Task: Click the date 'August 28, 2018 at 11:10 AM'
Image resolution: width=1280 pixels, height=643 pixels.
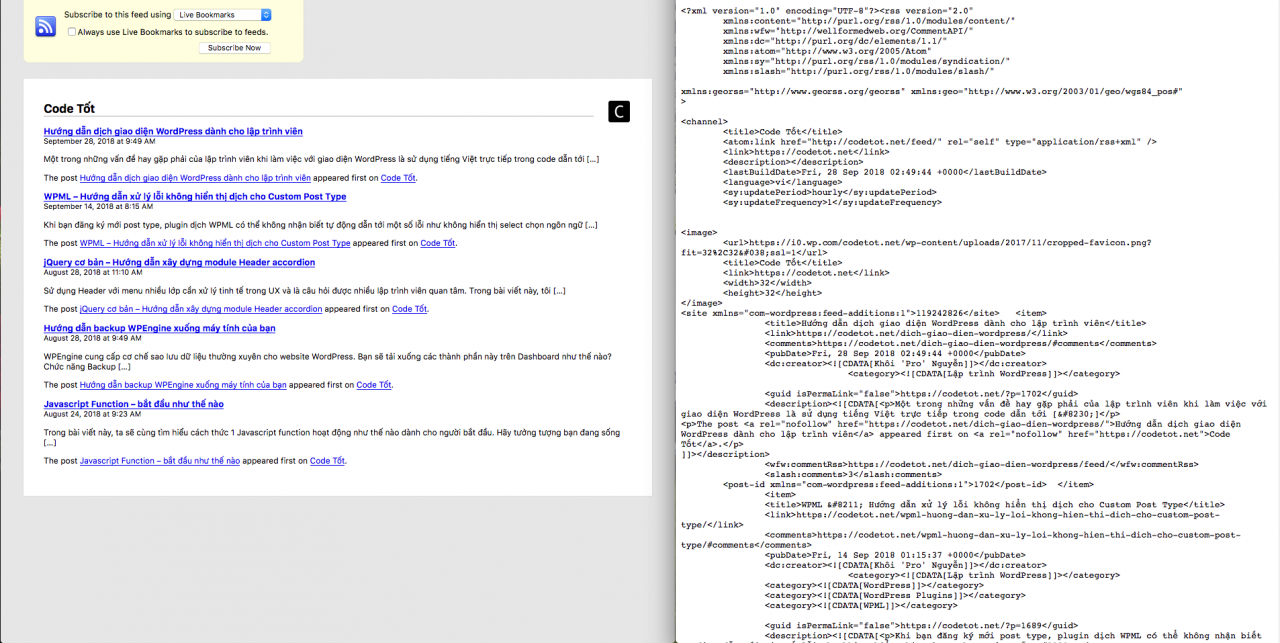Action: coord(93,272)
